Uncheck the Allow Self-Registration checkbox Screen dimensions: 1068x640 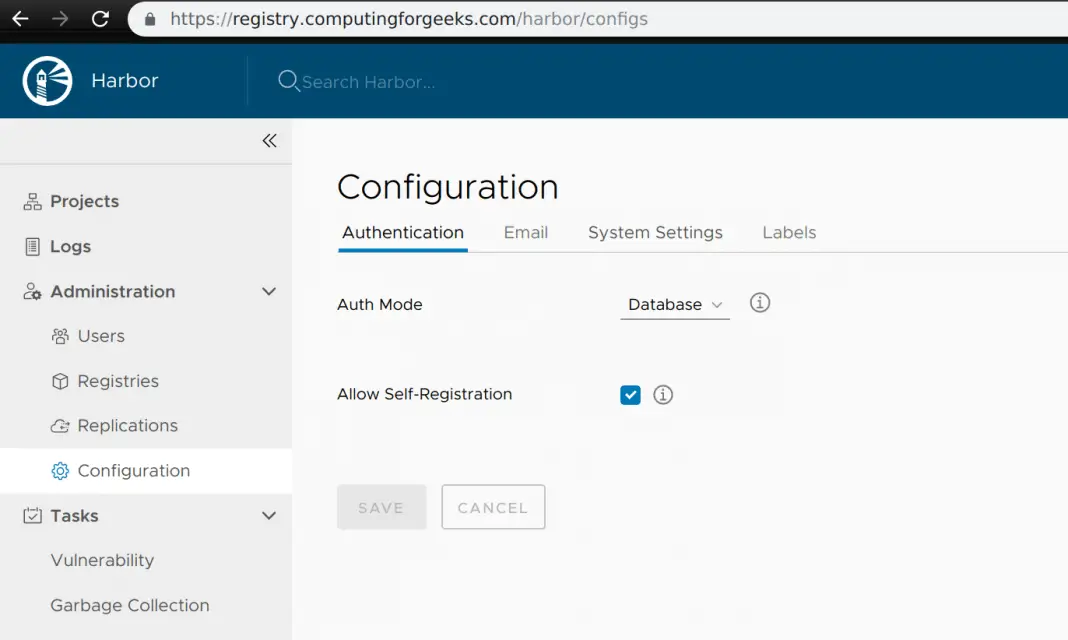pos(630,395)
